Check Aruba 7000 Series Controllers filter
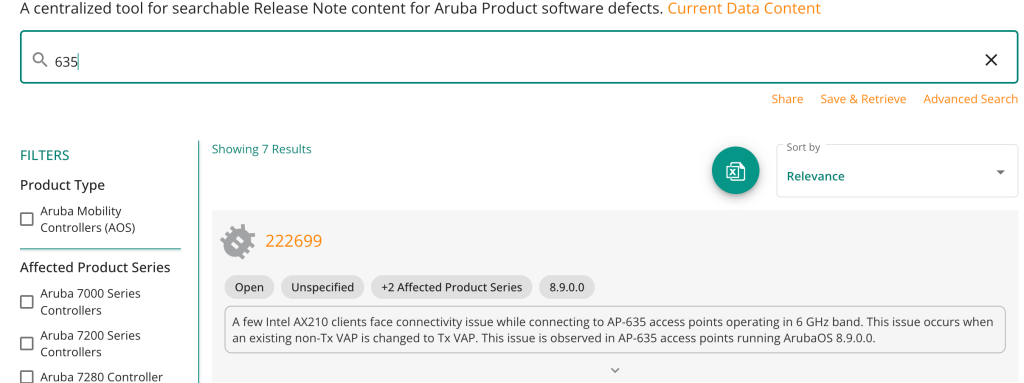This screenshot has height=383, width=1024. pyautogui.click(x=27, y=301)
